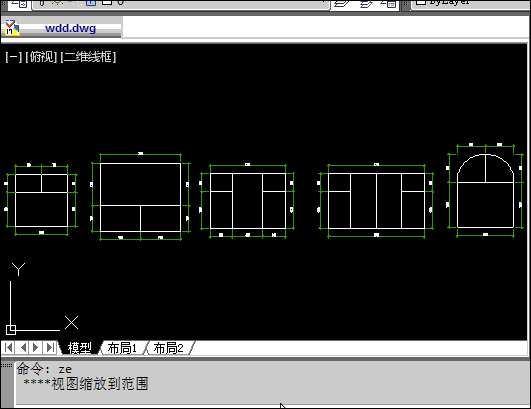Viewport: 531px width, 409px height.
Task: Click the drawing file icon beside wdd.dwg
Action: [10, 28]
